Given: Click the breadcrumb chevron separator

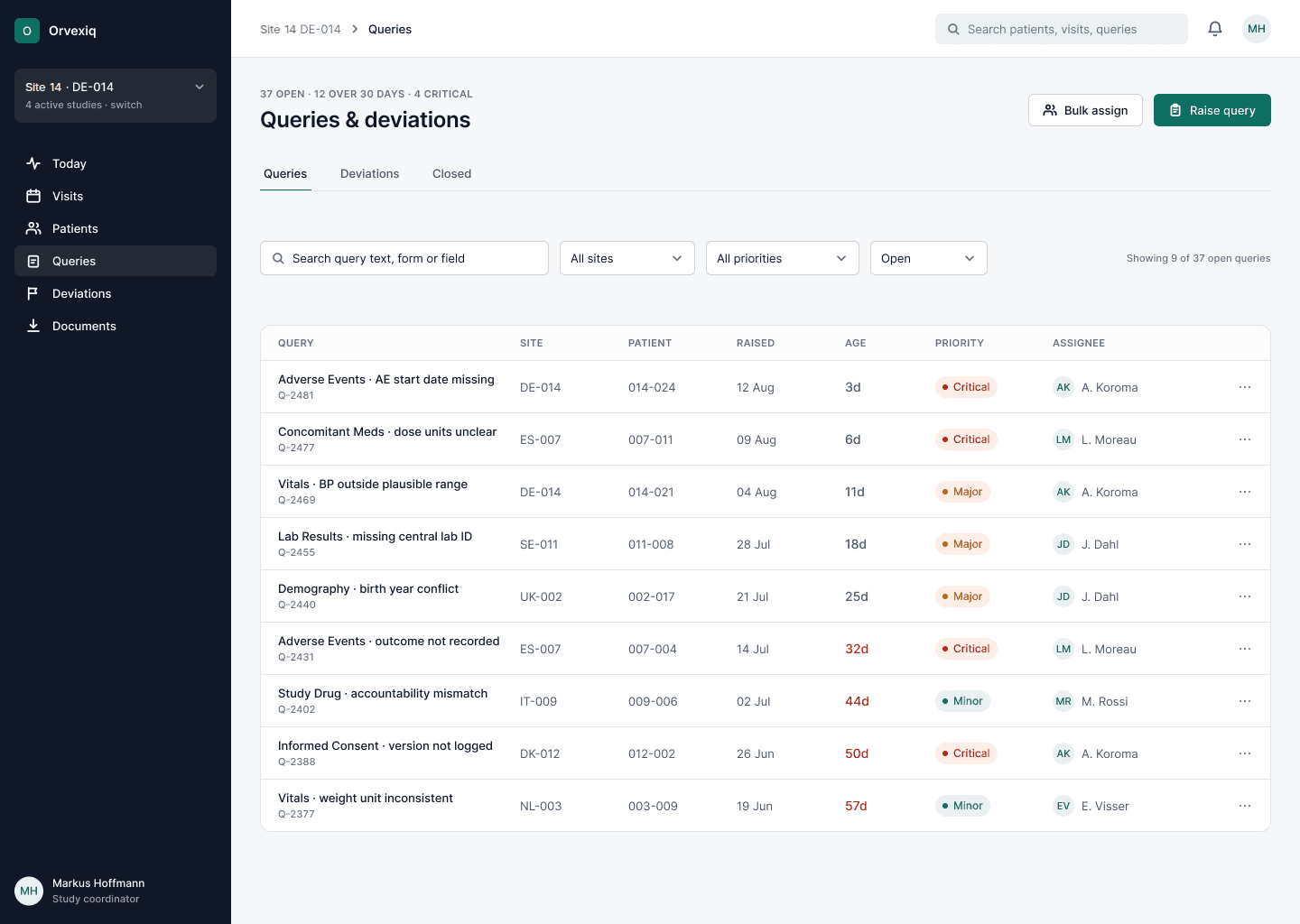Looking at the screenshot, I should click(355, 29).
